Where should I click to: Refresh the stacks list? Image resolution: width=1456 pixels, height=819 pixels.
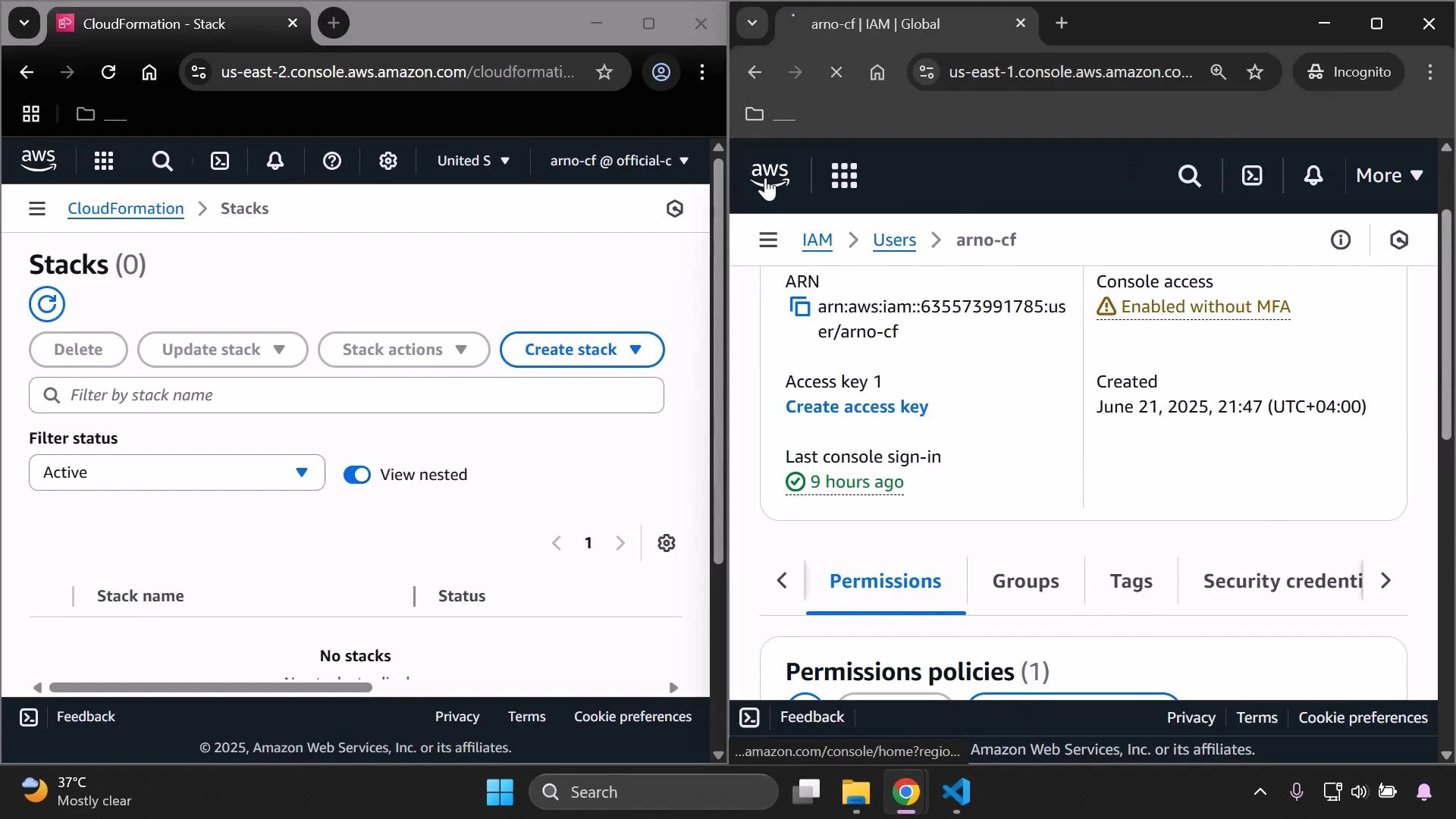[47, 304]
